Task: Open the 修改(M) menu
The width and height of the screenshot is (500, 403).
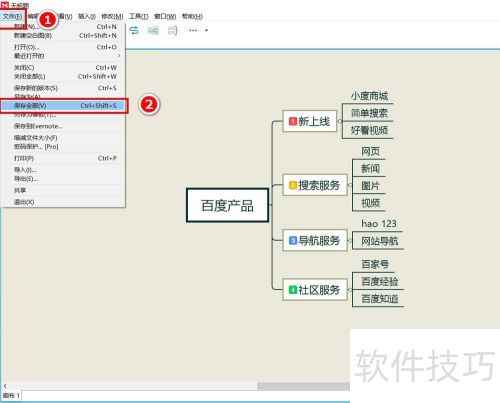Action: point(112,16)
